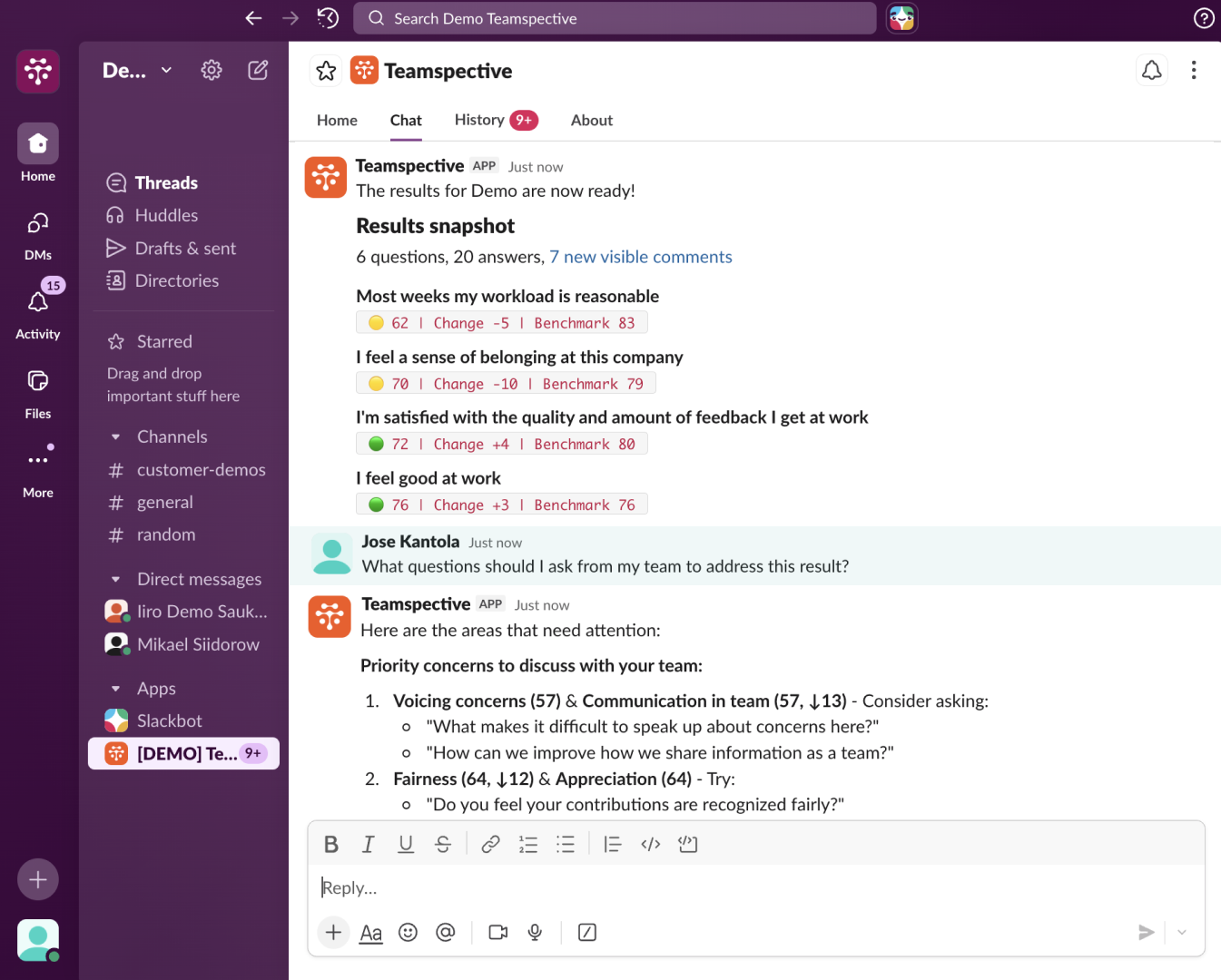The width and height of the screenshot is (1221, 980).
Task: Click into the Reply message field
Action: pyautogui.click(x=755, y=887)
